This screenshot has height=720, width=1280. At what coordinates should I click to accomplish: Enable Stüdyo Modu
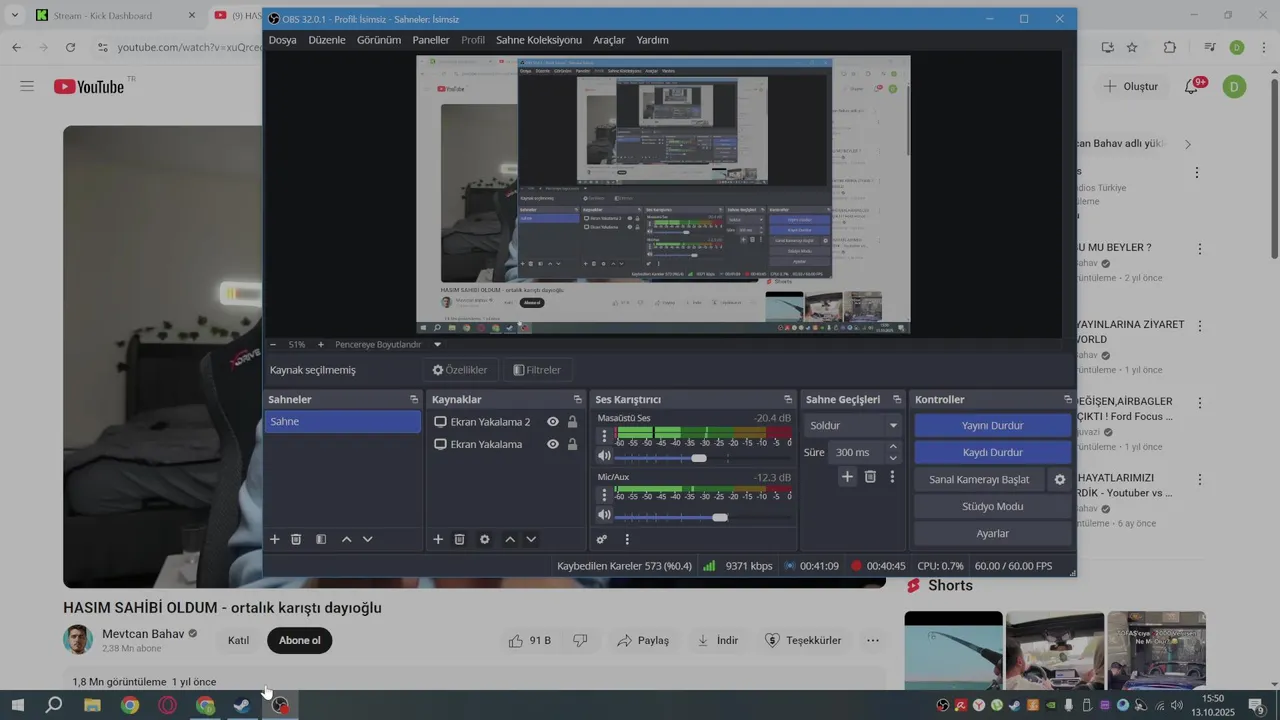point(993,506)
